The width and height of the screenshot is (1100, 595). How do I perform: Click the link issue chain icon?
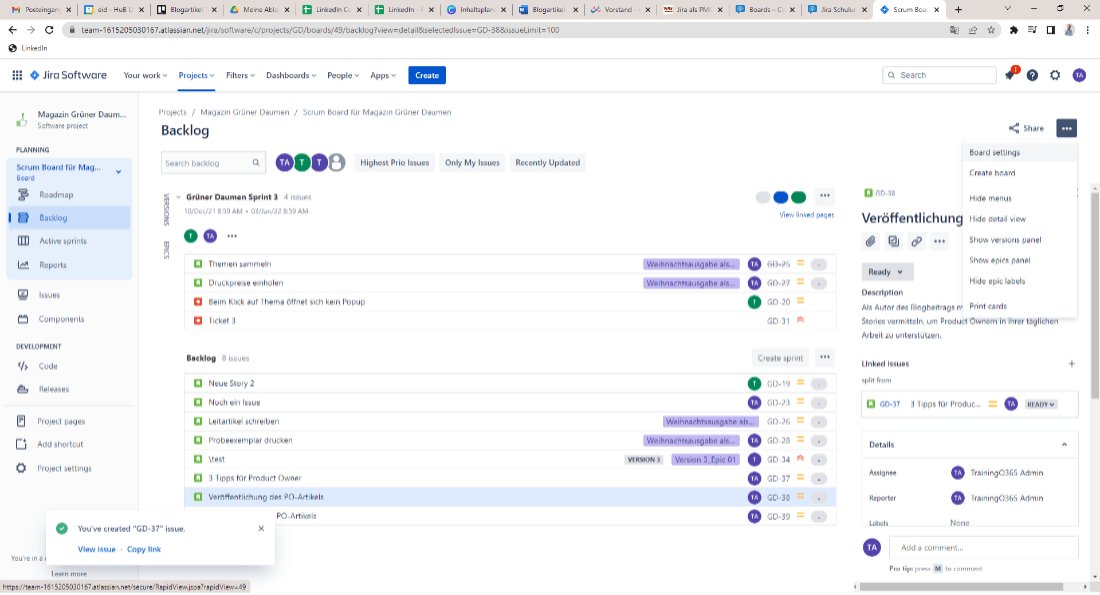pyautogui.click(x=916, y=241)
